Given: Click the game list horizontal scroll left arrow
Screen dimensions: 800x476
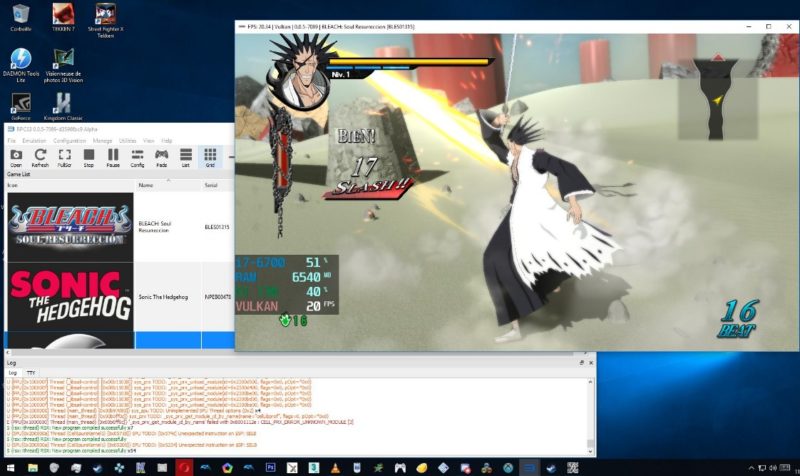Looking at the screenshot, I should click(8, 353).
